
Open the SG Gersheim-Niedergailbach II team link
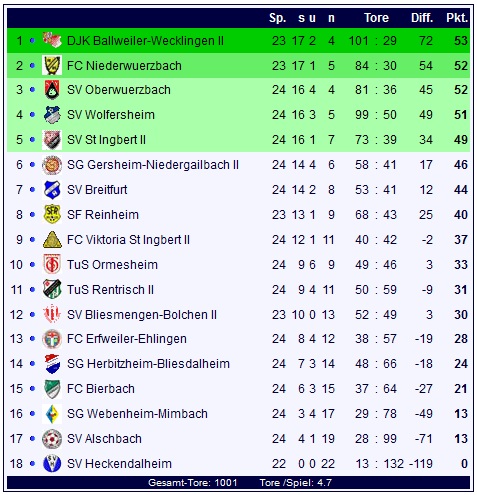[x=153, y=165]
